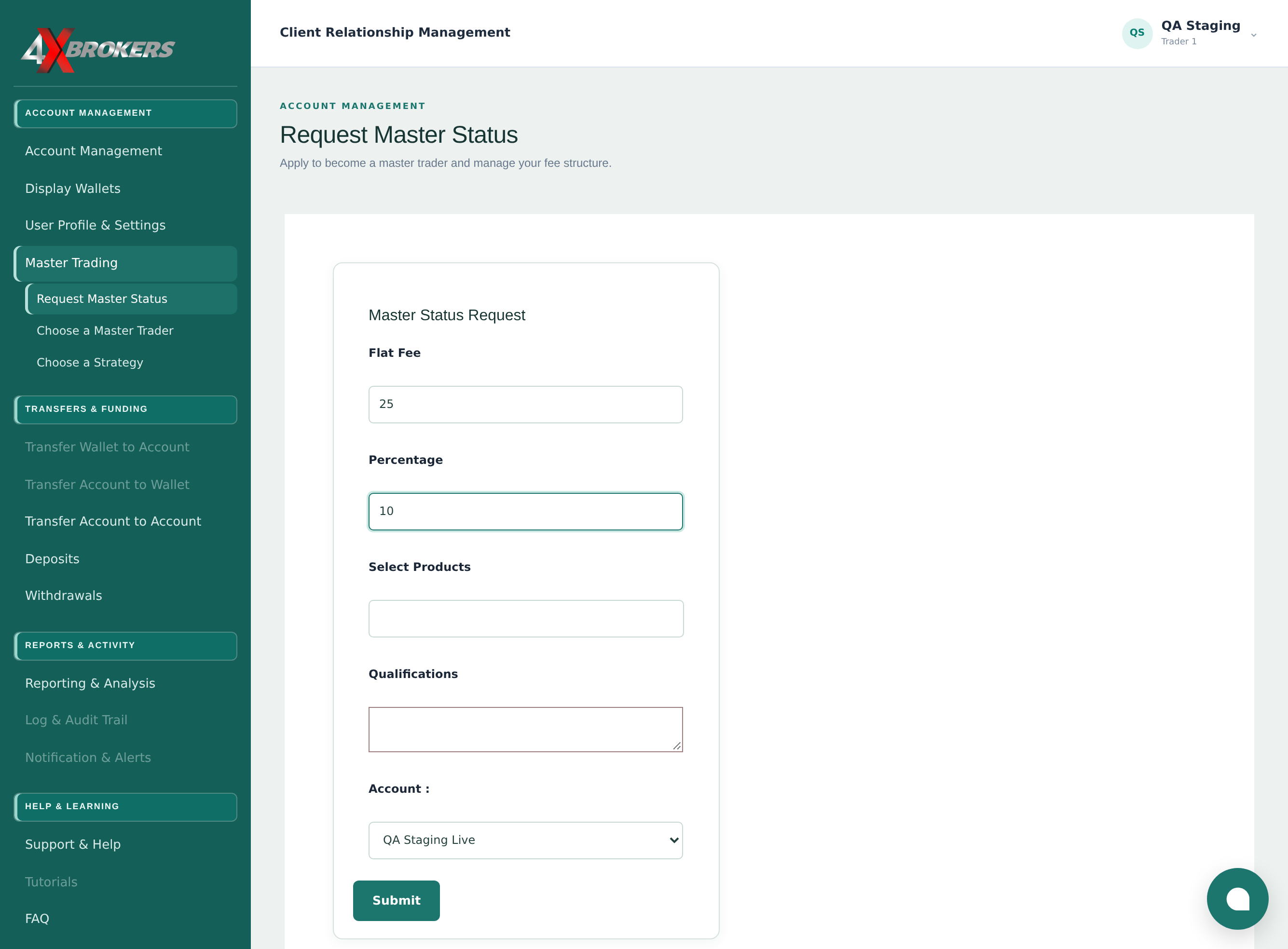Focus the Flat Fee input field
The width and height of the screenshot is (1288, 949).
pyautogui.click(x=525, y=405)
